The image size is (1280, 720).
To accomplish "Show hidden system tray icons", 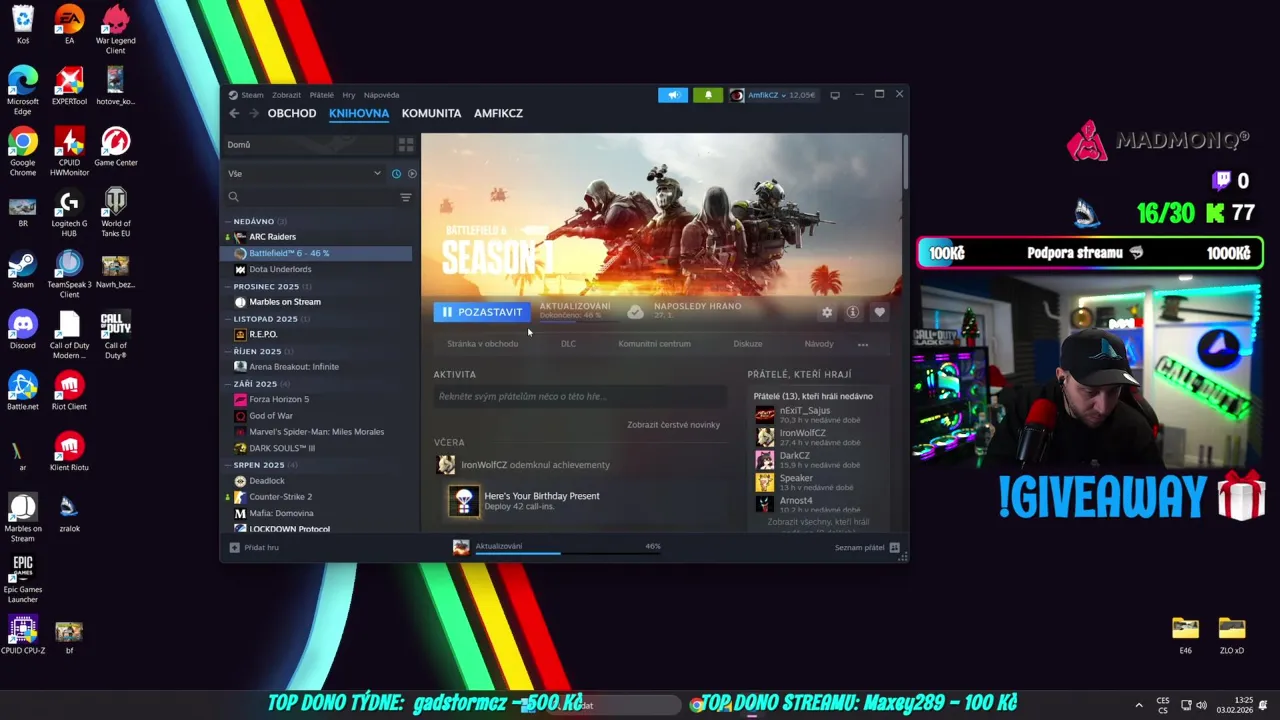I will pos(1138,705).
